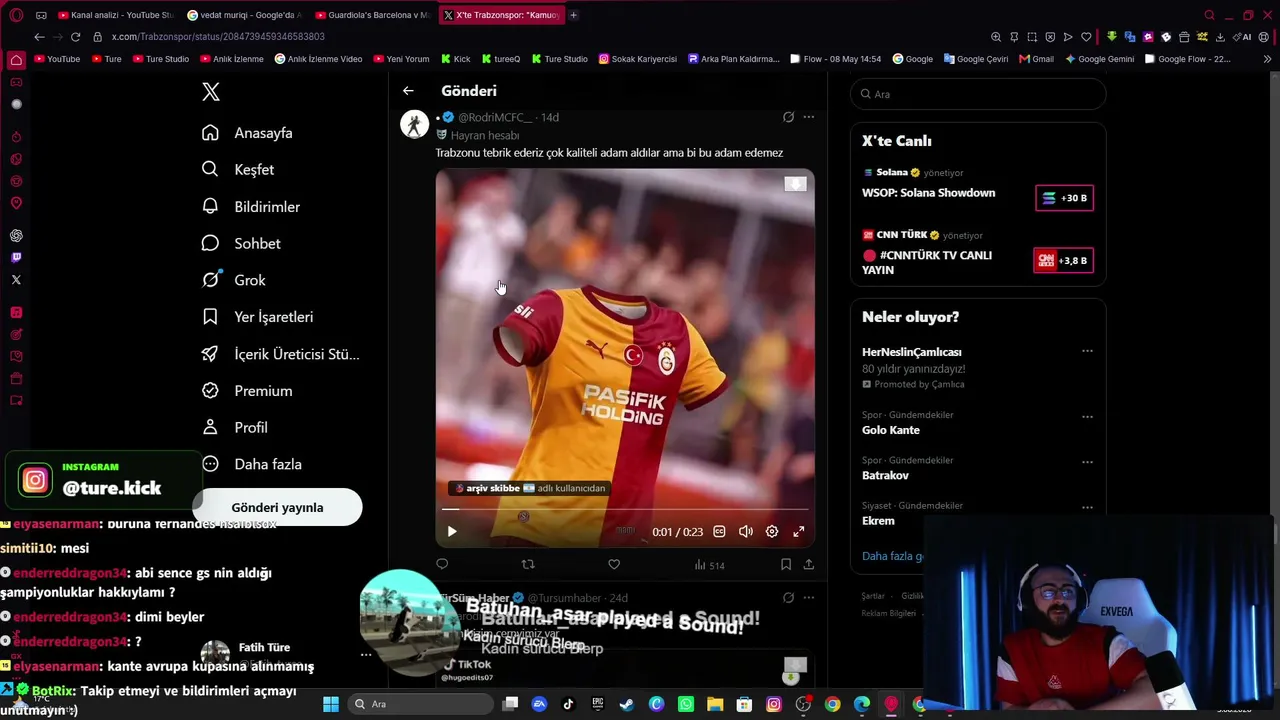Open the Keşfet explore page
1280x720 pixels.
(238, 170)
